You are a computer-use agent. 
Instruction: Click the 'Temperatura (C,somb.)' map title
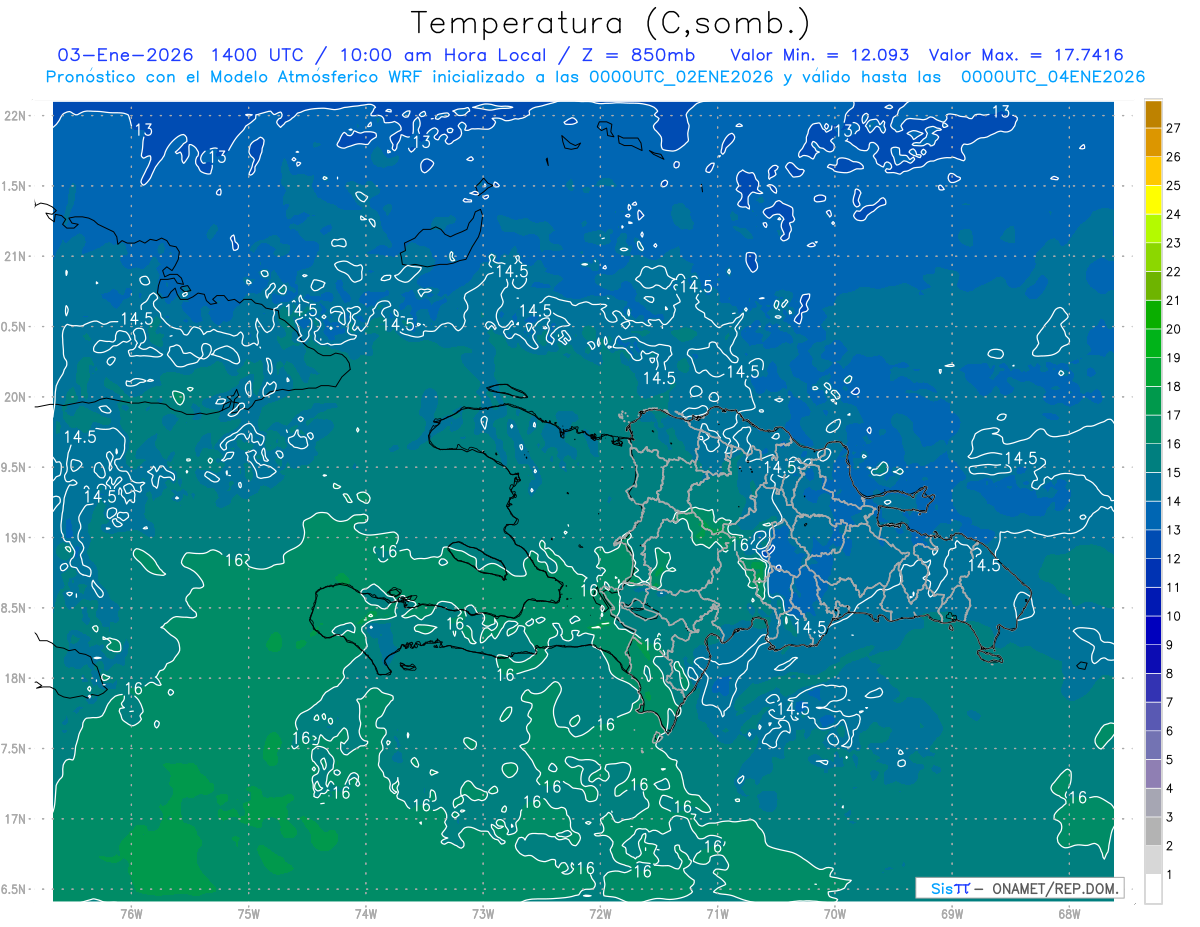610,23
